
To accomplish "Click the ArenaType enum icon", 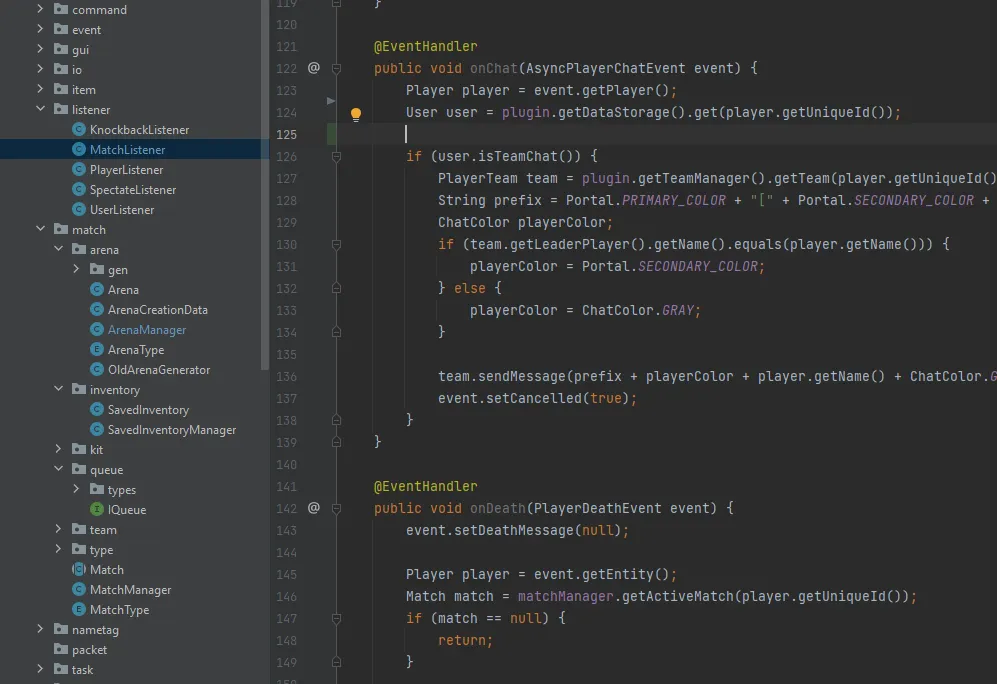I will pos(97,350).
